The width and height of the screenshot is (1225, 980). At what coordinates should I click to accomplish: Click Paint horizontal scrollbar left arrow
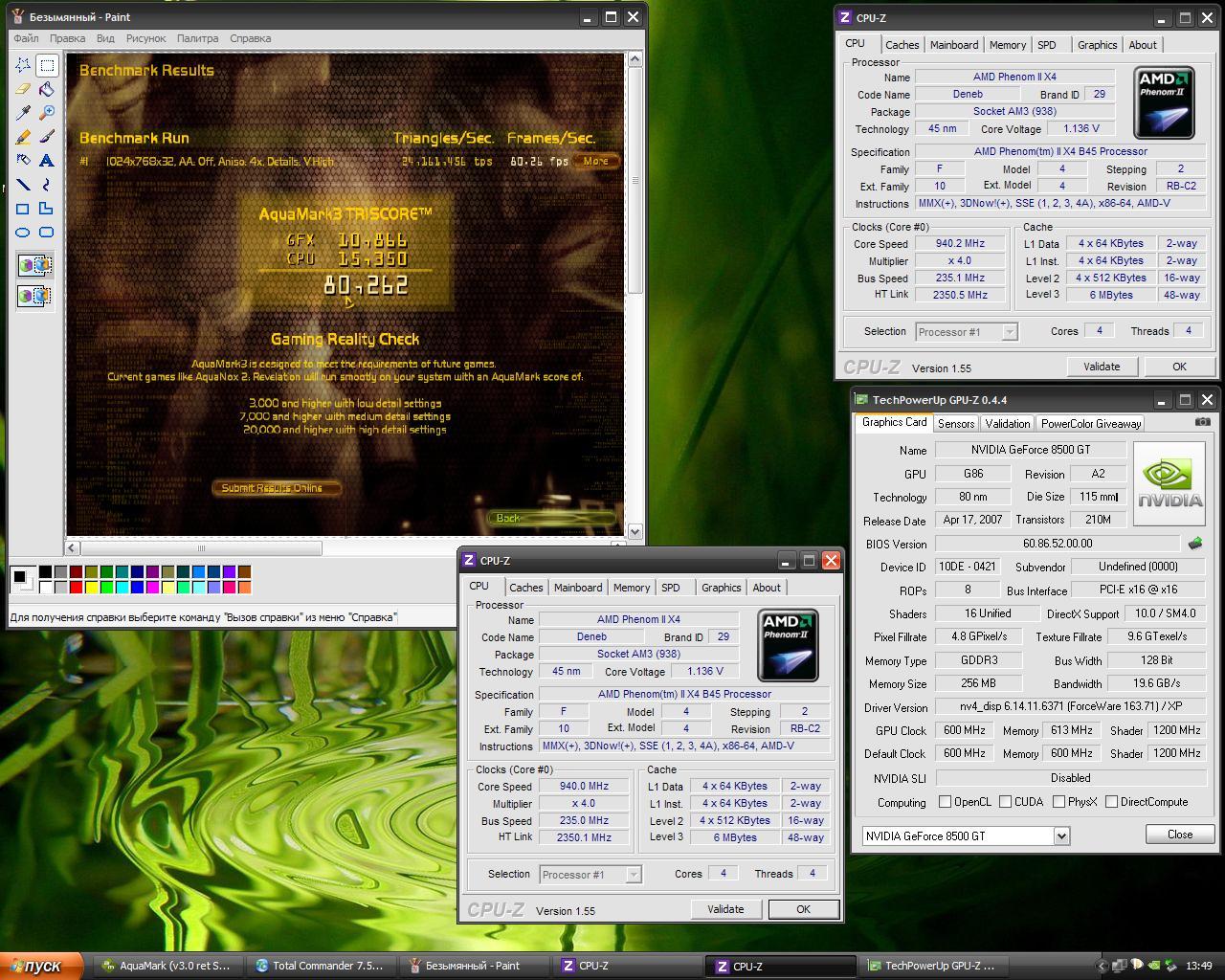pyautogui.click(x=73, y=548)
